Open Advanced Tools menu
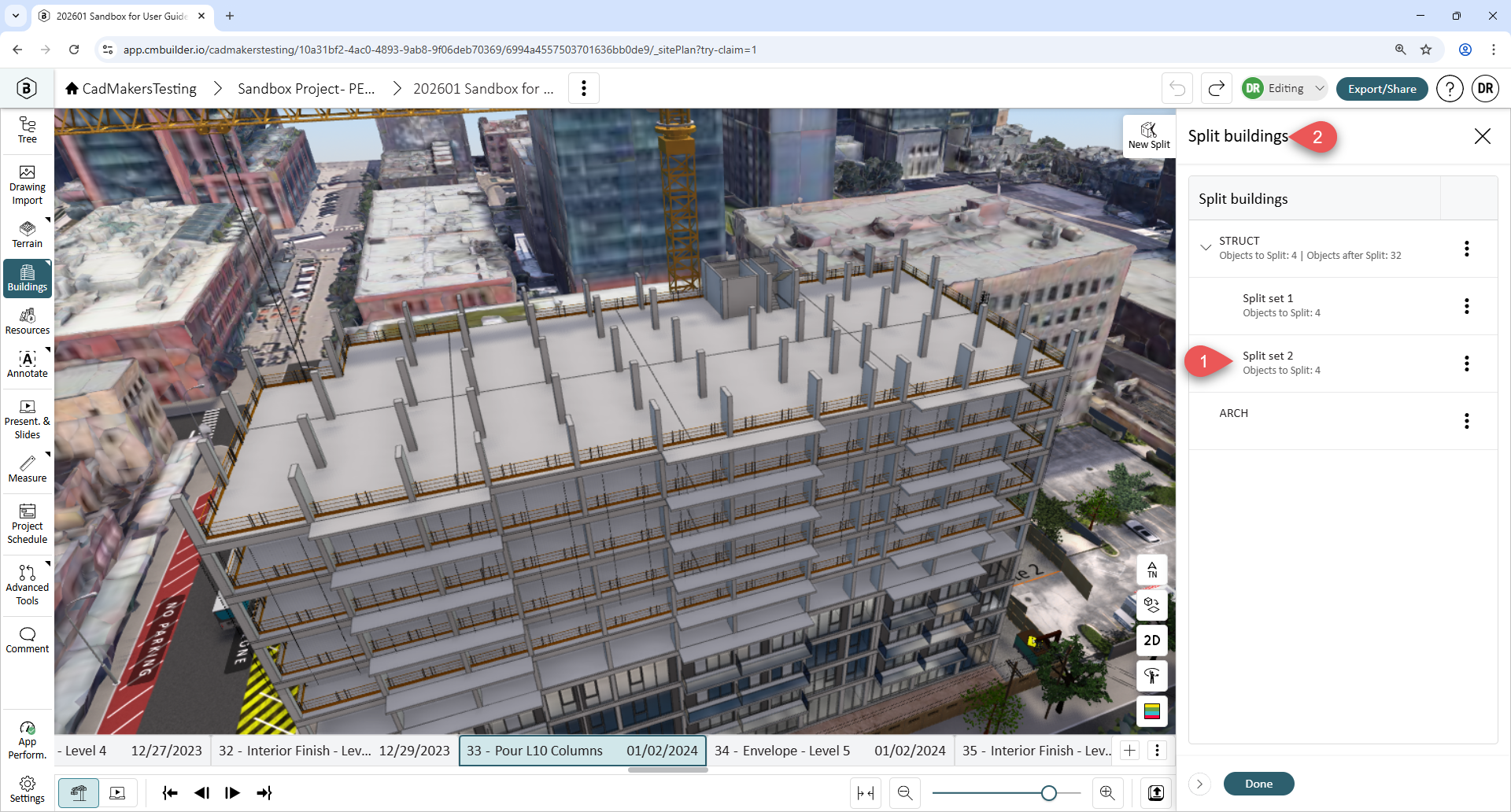Image resolution: width=1511 pixels, height=812 pixels. coord(27,585)
